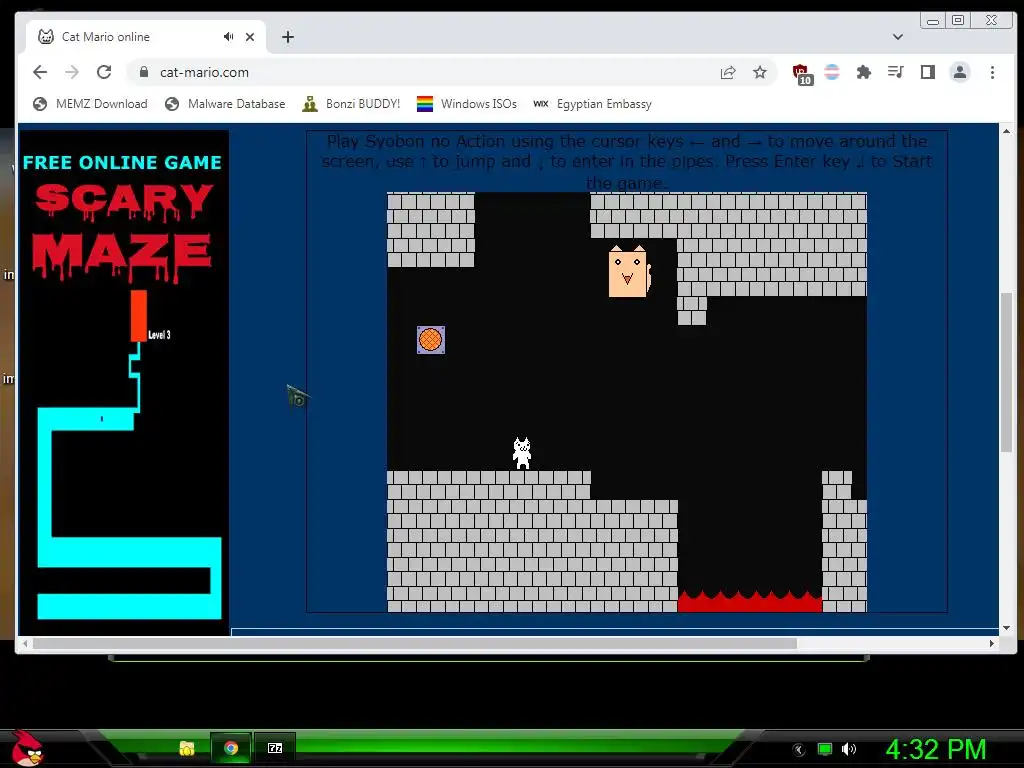Bookmark this page with the star
The image size is (1024, 768).
click(x=760, y=72)
